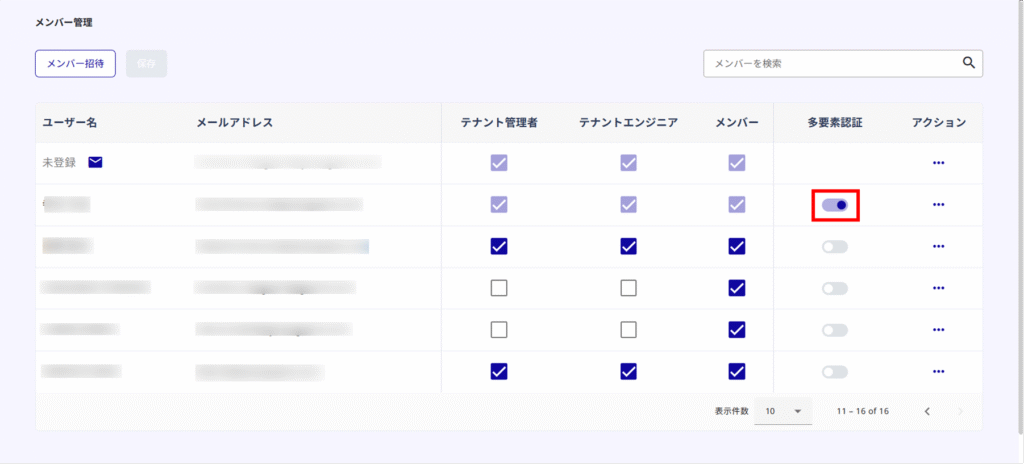The width and height of the screenshot is (1024, 464).
Task: Open the action menu for the red-highlighted toggle row
Action: click(x=938, y=205)
